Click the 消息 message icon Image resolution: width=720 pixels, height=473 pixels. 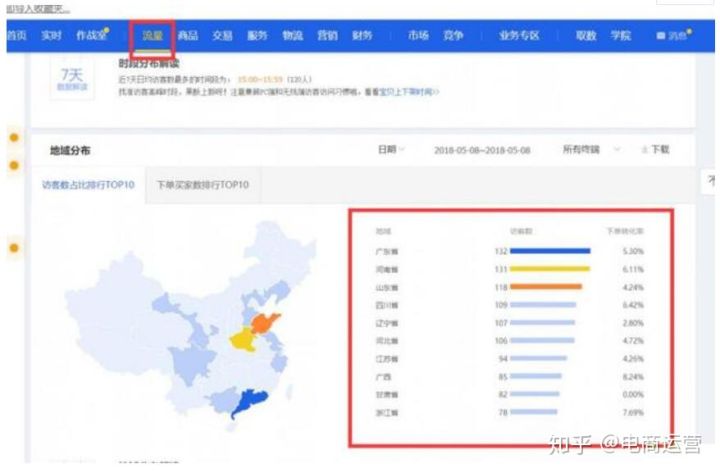tap(672, 36)
